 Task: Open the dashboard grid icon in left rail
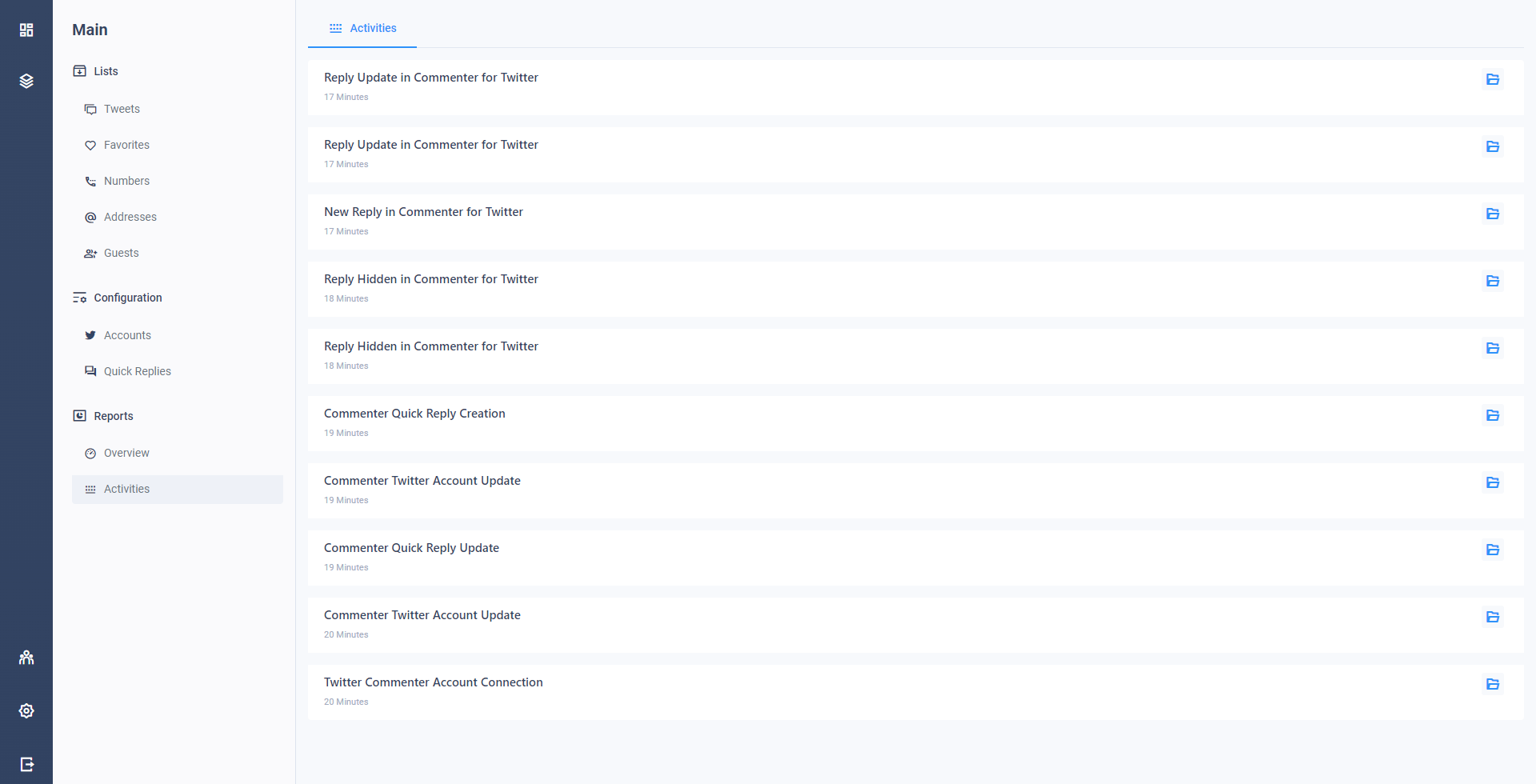click(x=26, y=30)
